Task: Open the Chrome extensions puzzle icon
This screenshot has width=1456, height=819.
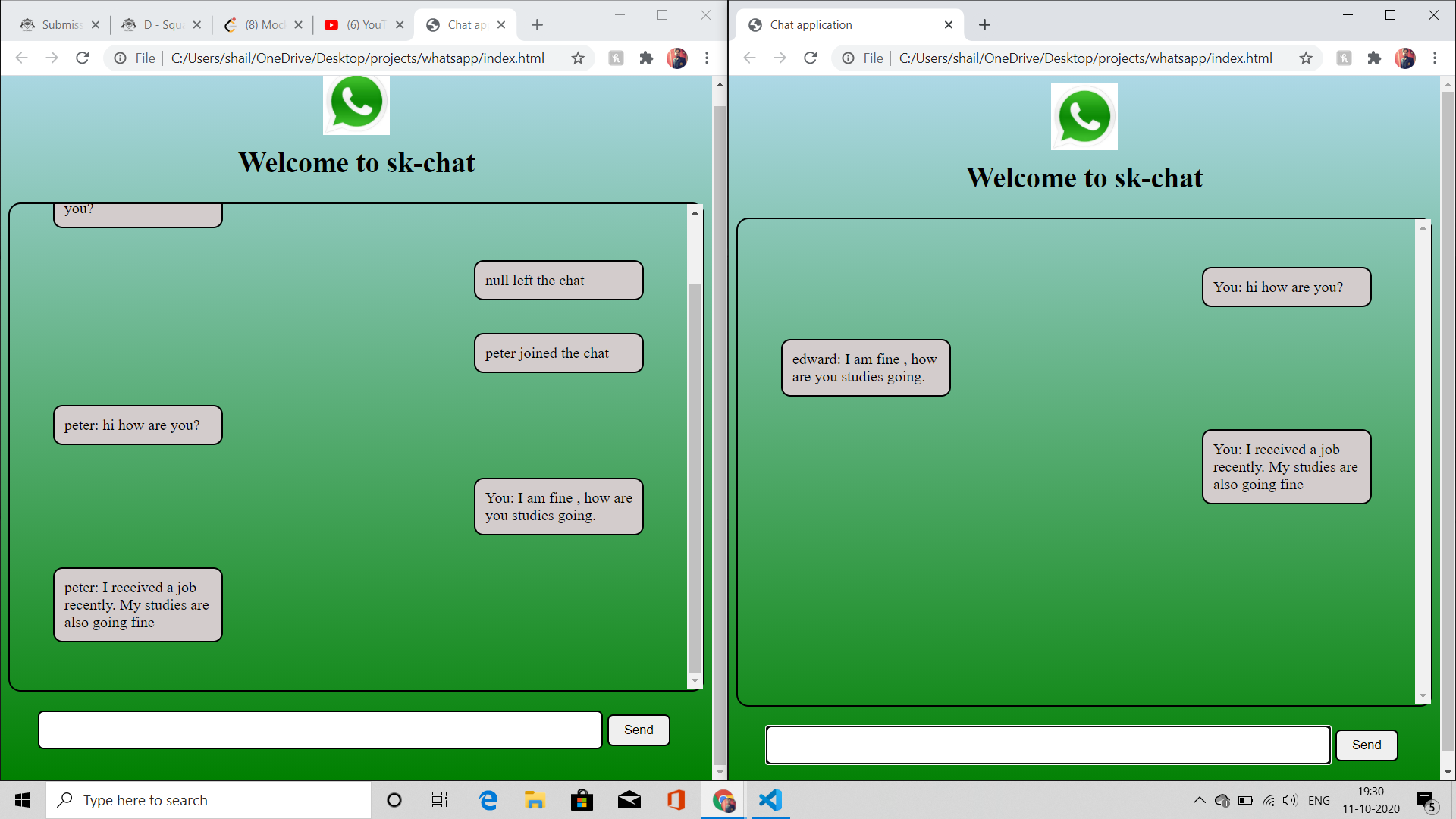Action: click(x=646, y=58)
